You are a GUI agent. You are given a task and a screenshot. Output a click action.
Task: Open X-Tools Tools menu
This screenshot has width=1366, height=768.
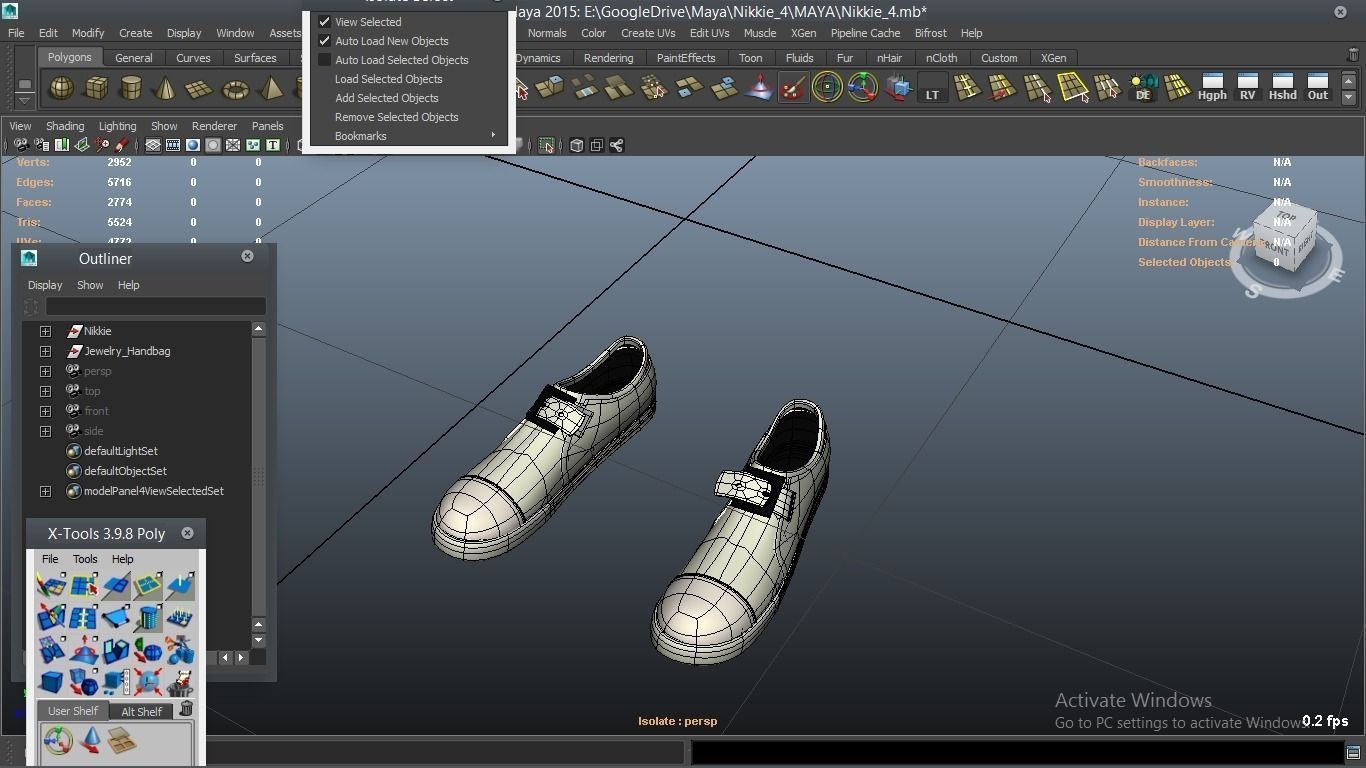(85, 559)
